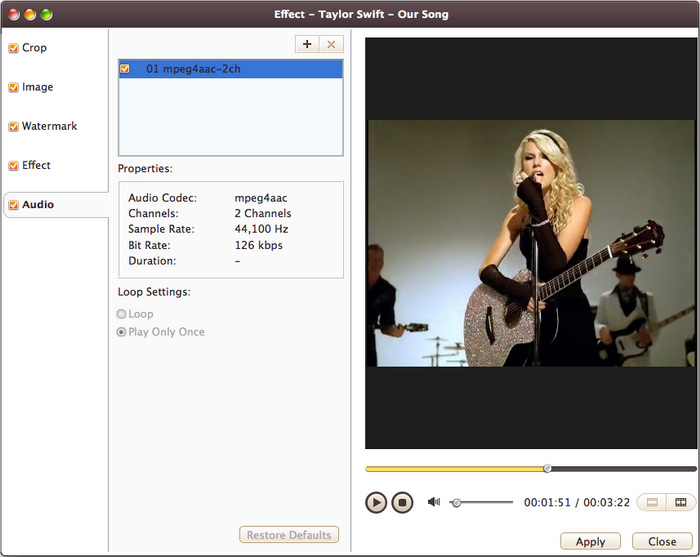Click the video timeline seek bar handle

[547, 468]
